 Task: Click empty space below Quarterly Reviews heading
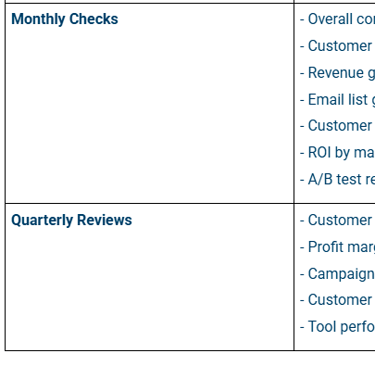pyautogui.click(x=149, y=288)
